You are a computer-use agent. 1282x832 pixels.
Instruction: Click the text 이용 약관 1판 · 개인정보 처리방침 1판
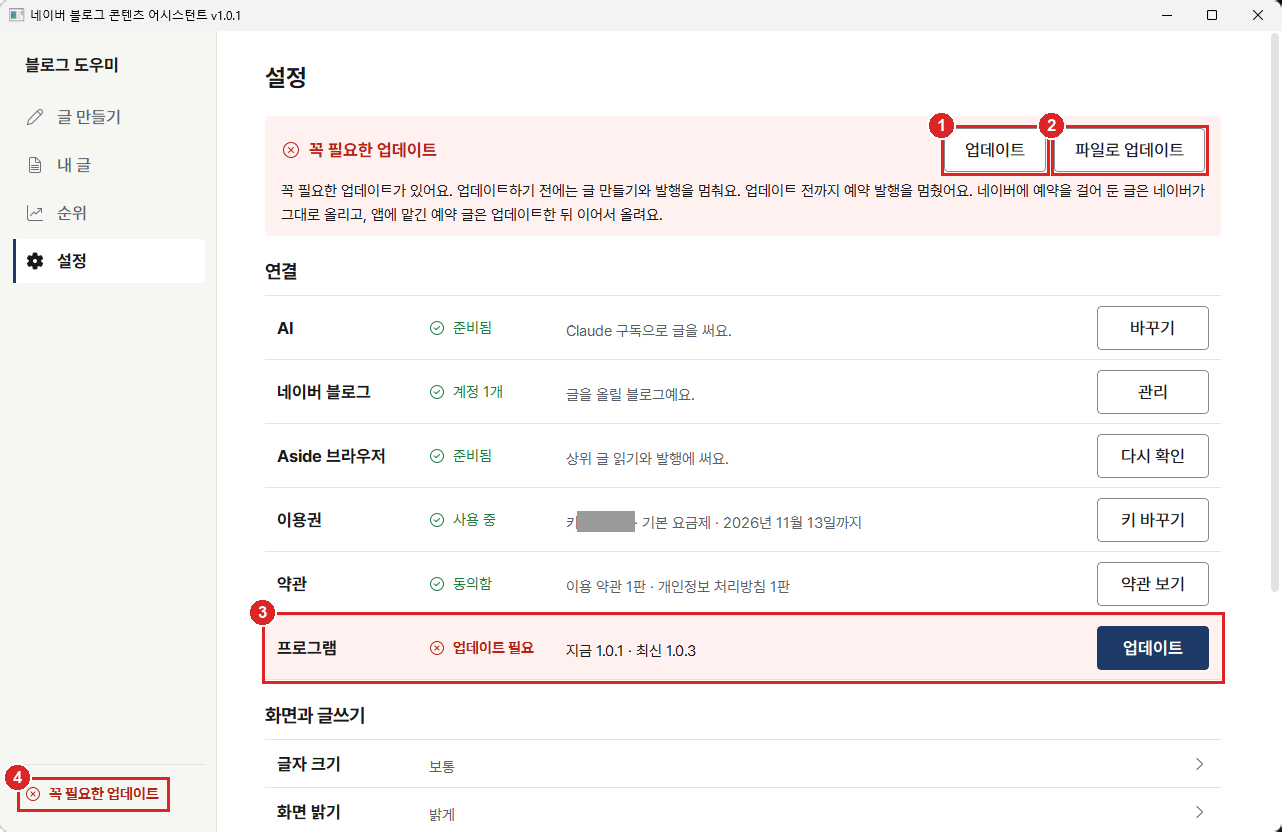point(678,587)
